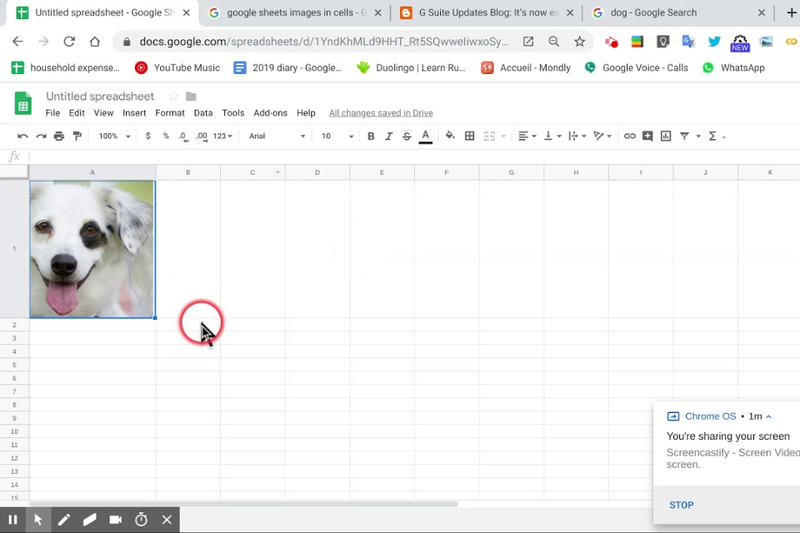
Task: Open the WhatsApp bookmark
Action: 733,67
